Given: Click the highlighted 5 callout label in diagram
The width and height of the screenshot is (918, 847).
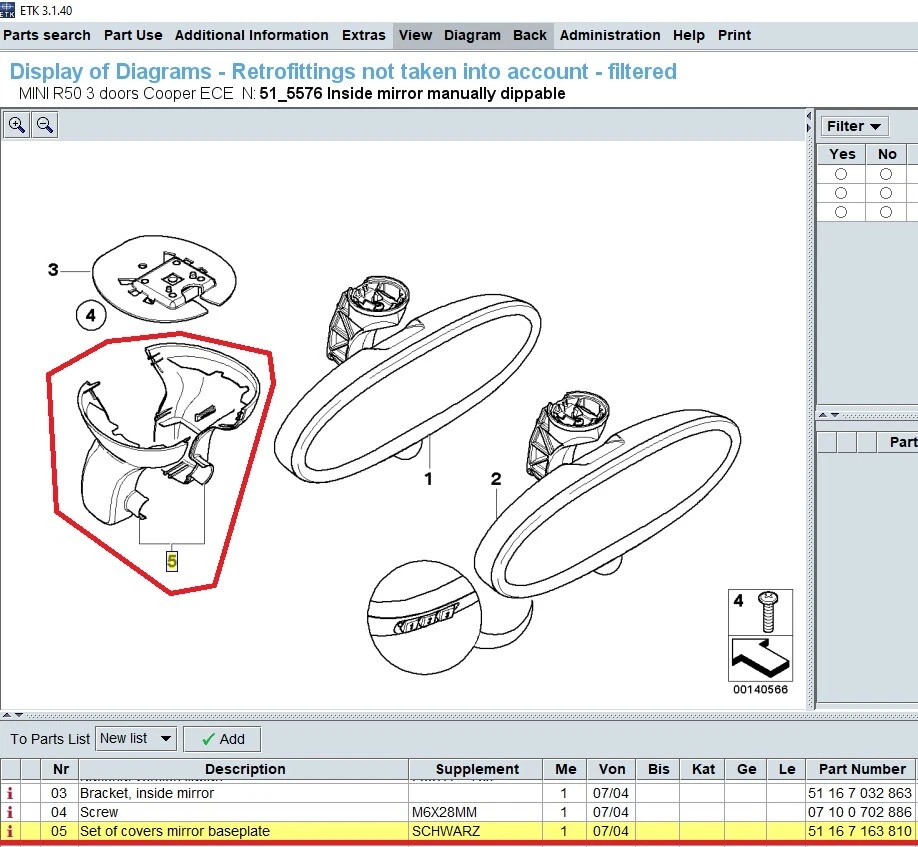Looking at the screenshot, I should click(x=172, y=562).
